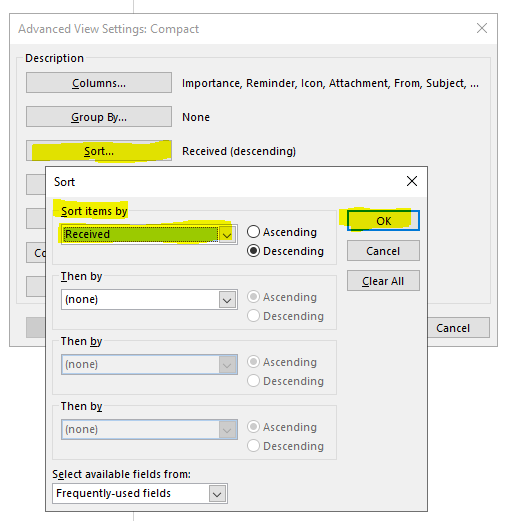This screenshot has width=519, height=521.
Task: Click the Sort dialog title bar
Action: click(223, 182)
